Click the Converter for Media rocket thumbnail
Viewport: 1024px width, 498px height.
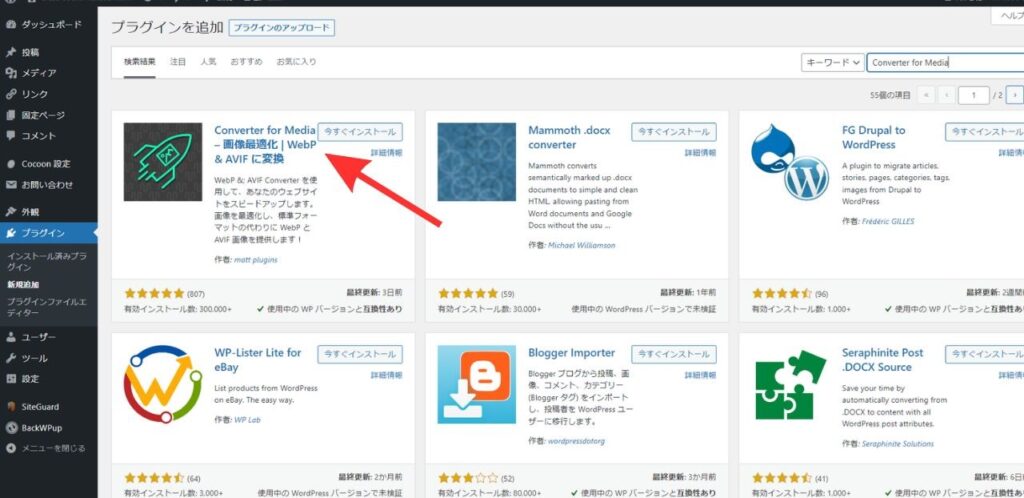(x=163, y=162)
